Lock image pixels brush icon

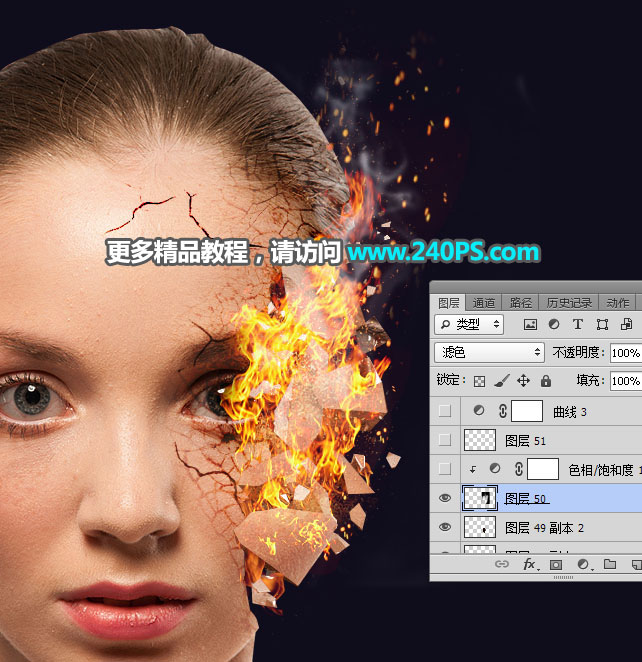501,381
